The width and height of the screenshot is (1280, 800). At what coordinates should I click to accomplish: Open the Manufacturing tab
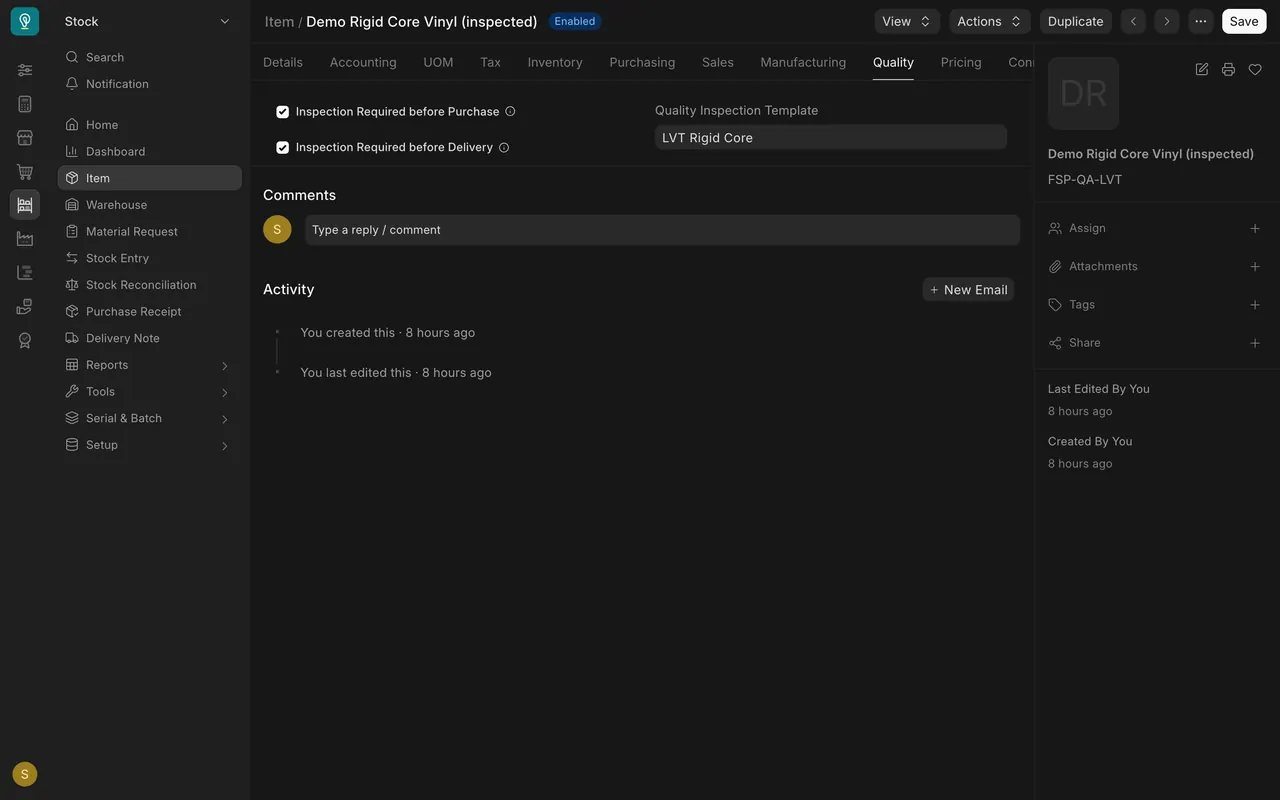tap(803, 62)
